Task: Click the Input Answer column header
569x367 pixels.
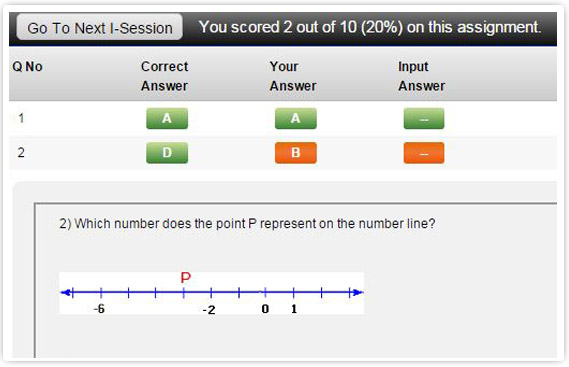Action: (421, 76)
